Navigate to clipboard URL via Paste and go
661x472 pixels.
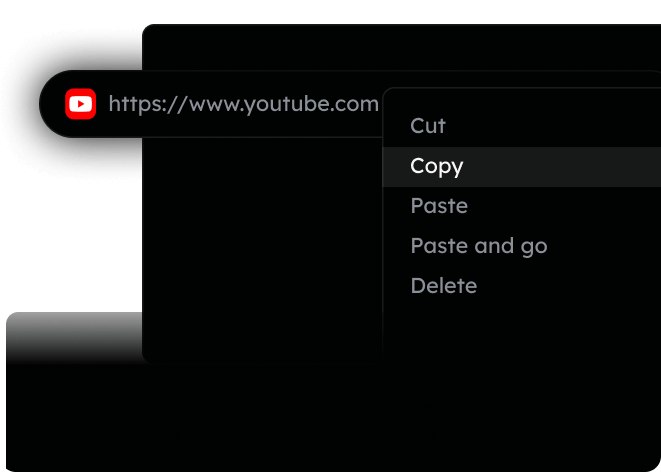(x=478, y=246)
